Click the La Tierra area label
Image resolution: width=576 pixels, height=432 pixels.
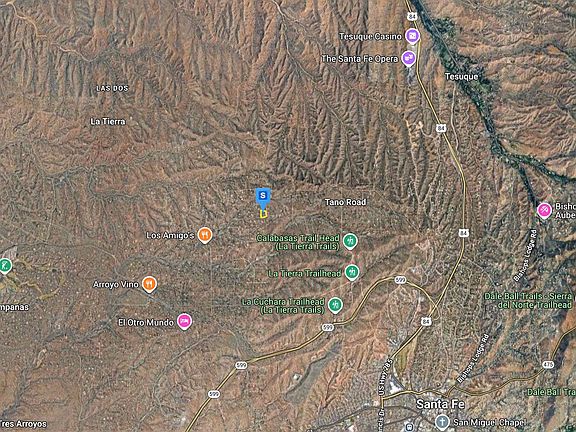click(x=108, y=122)
